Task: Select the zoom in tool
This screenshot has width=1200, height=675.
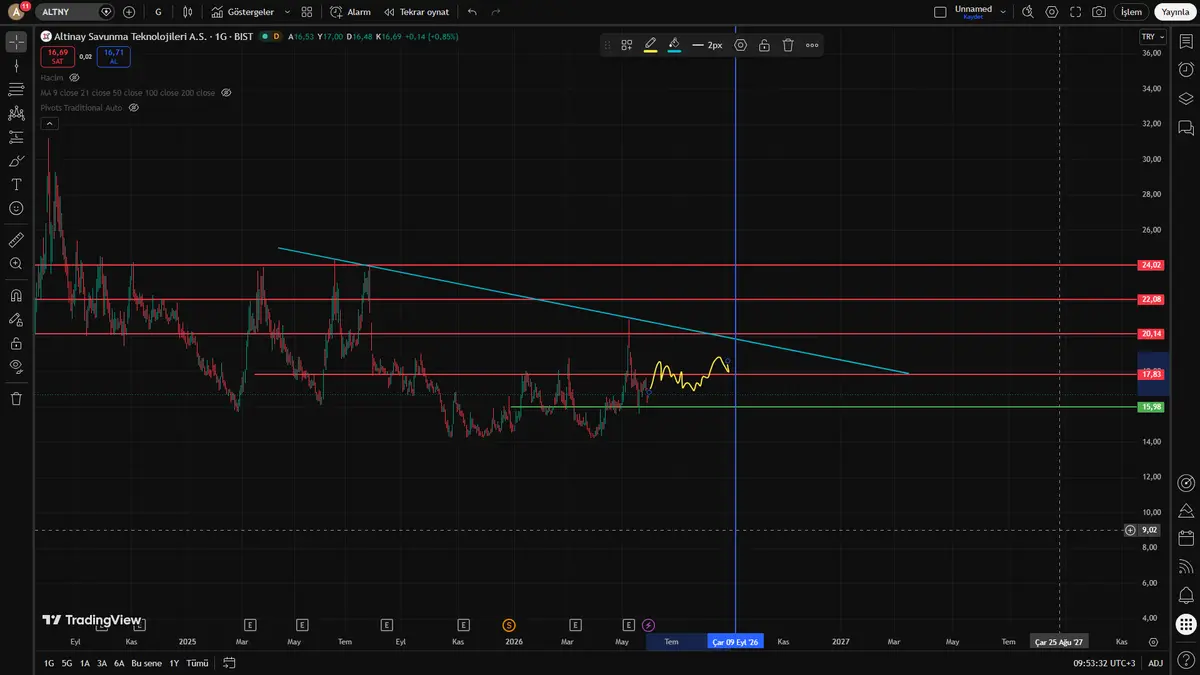Action: pyautogui.click(x=16, y=264)
